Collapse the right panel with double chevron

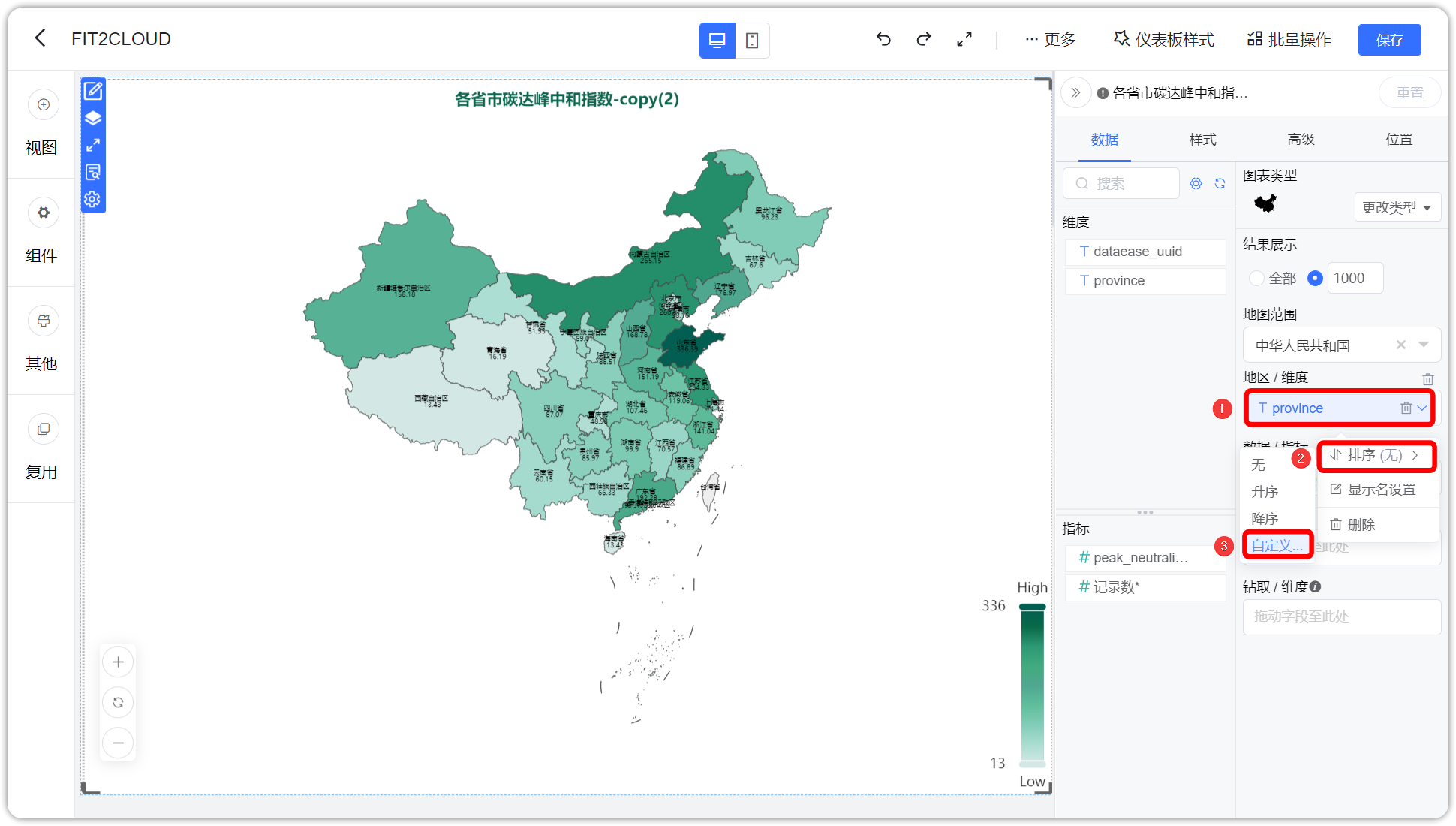[1075, 92]
